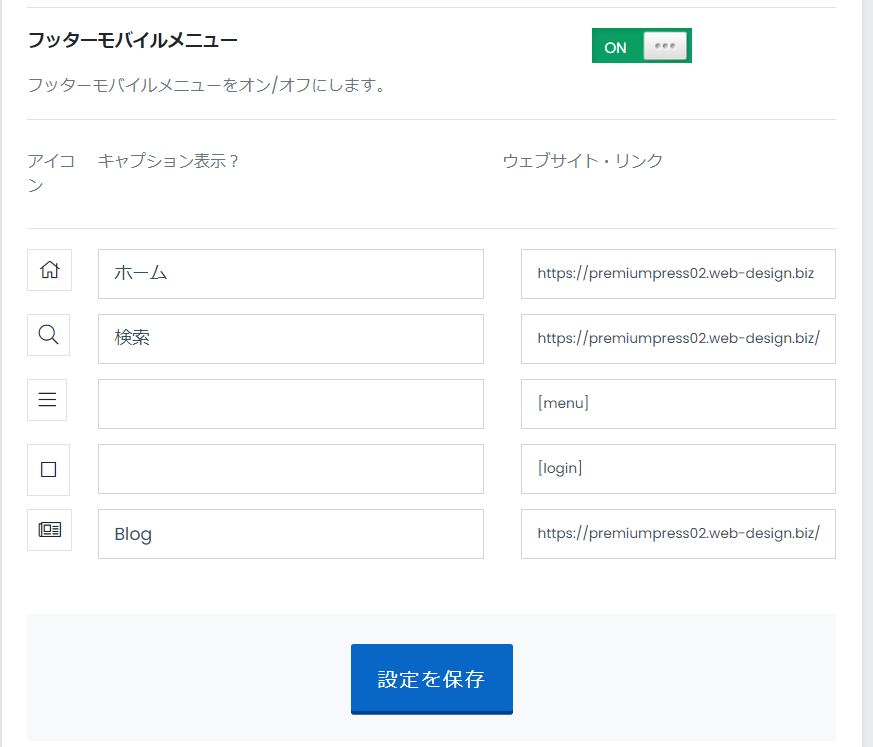Screen dimensions: 873x747
Task: Click the empty caption field beside [menu]
Action: click(291, 404)
